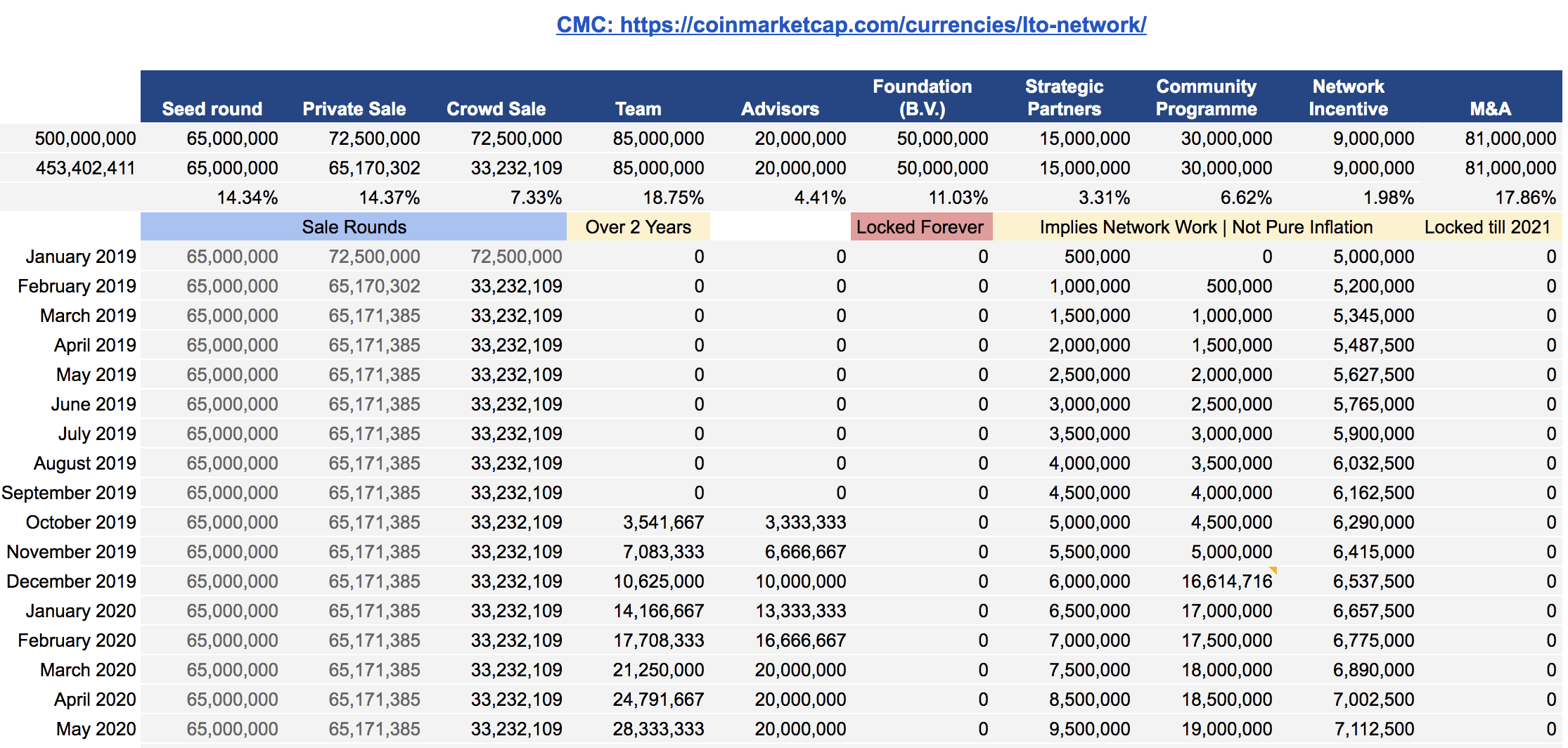
Task: Select the Foundation (B.V.) column header
Action: (923, 98)
